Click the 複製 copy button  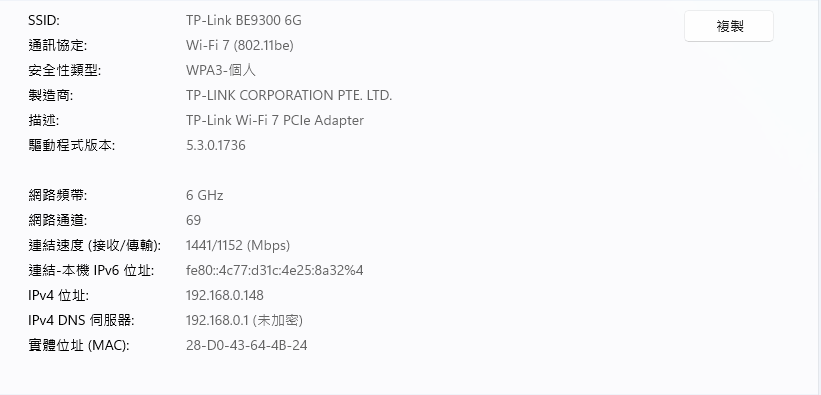point(729,26)
